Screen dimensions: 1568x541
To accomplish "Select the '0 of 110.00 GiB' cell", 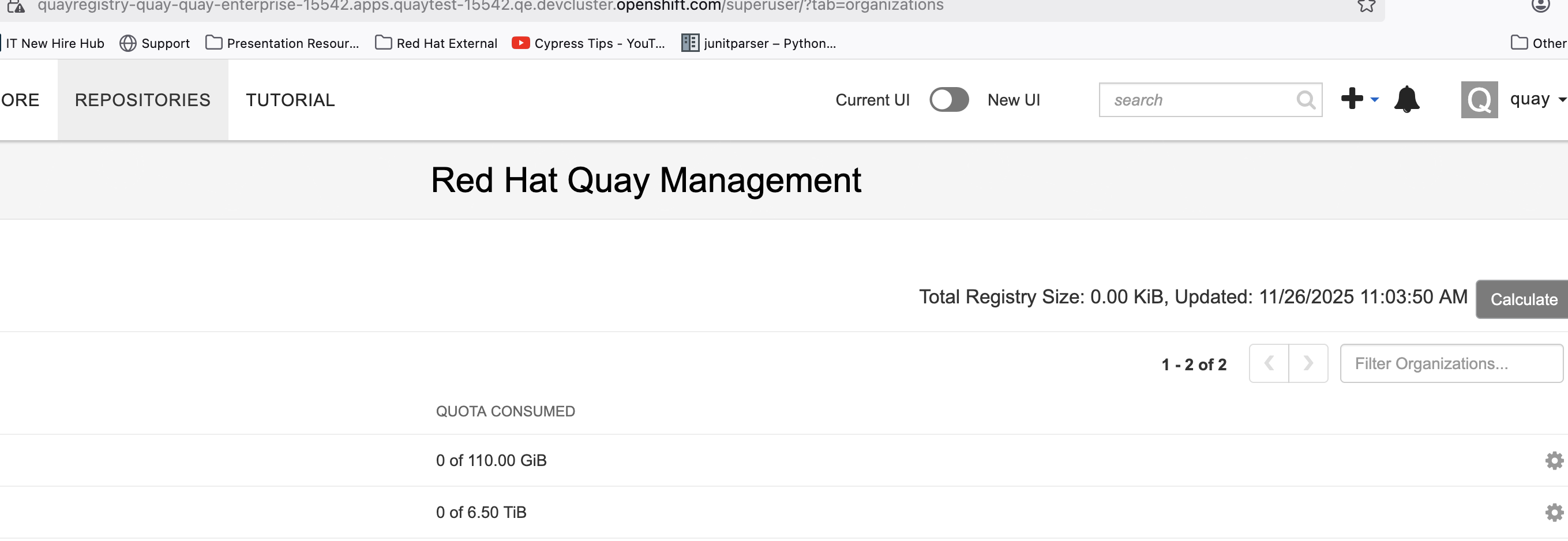I will (x=491, y=461).
